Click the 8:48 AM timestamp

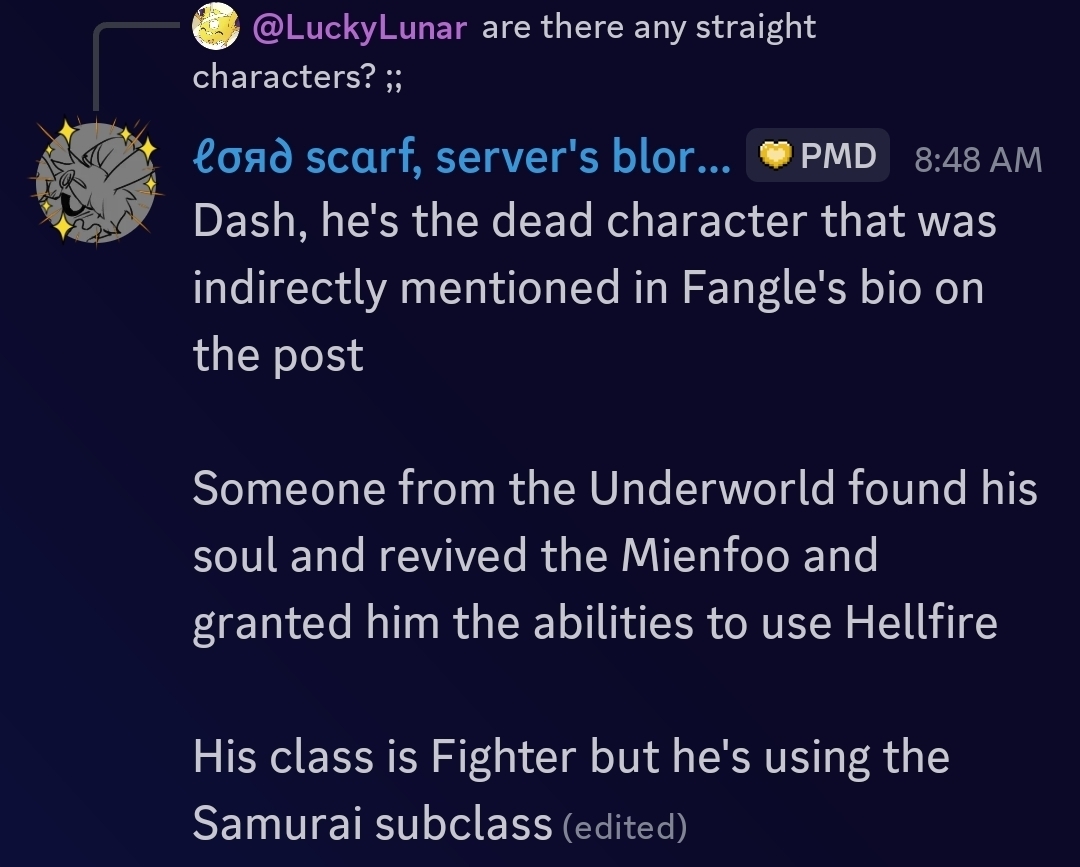tap(977, 159)
